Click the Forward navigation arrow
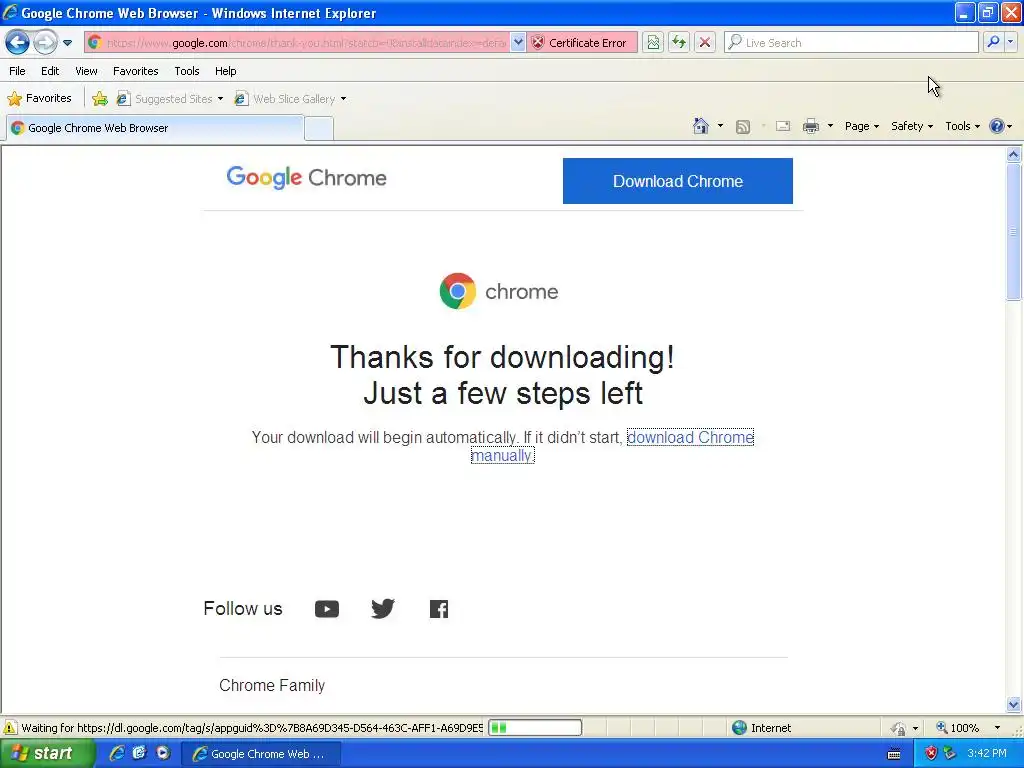This screenshot has width=1024, height=768. coord(45,43)
